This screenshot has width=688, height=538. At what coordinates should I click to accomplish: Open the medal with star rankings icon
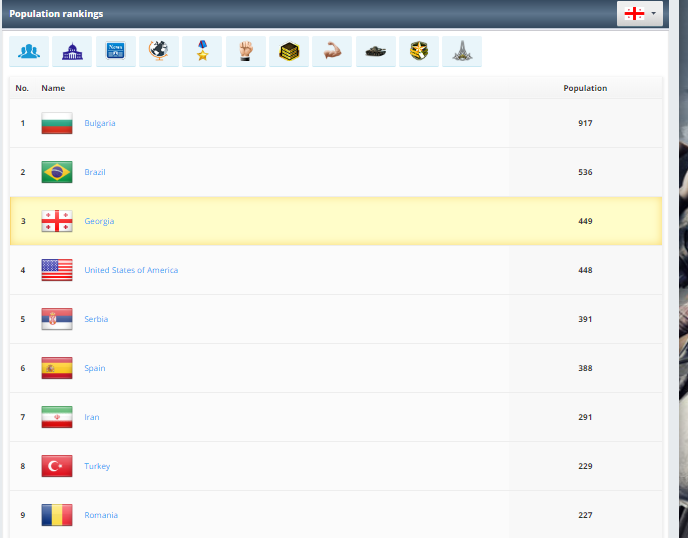coord(202,51)
